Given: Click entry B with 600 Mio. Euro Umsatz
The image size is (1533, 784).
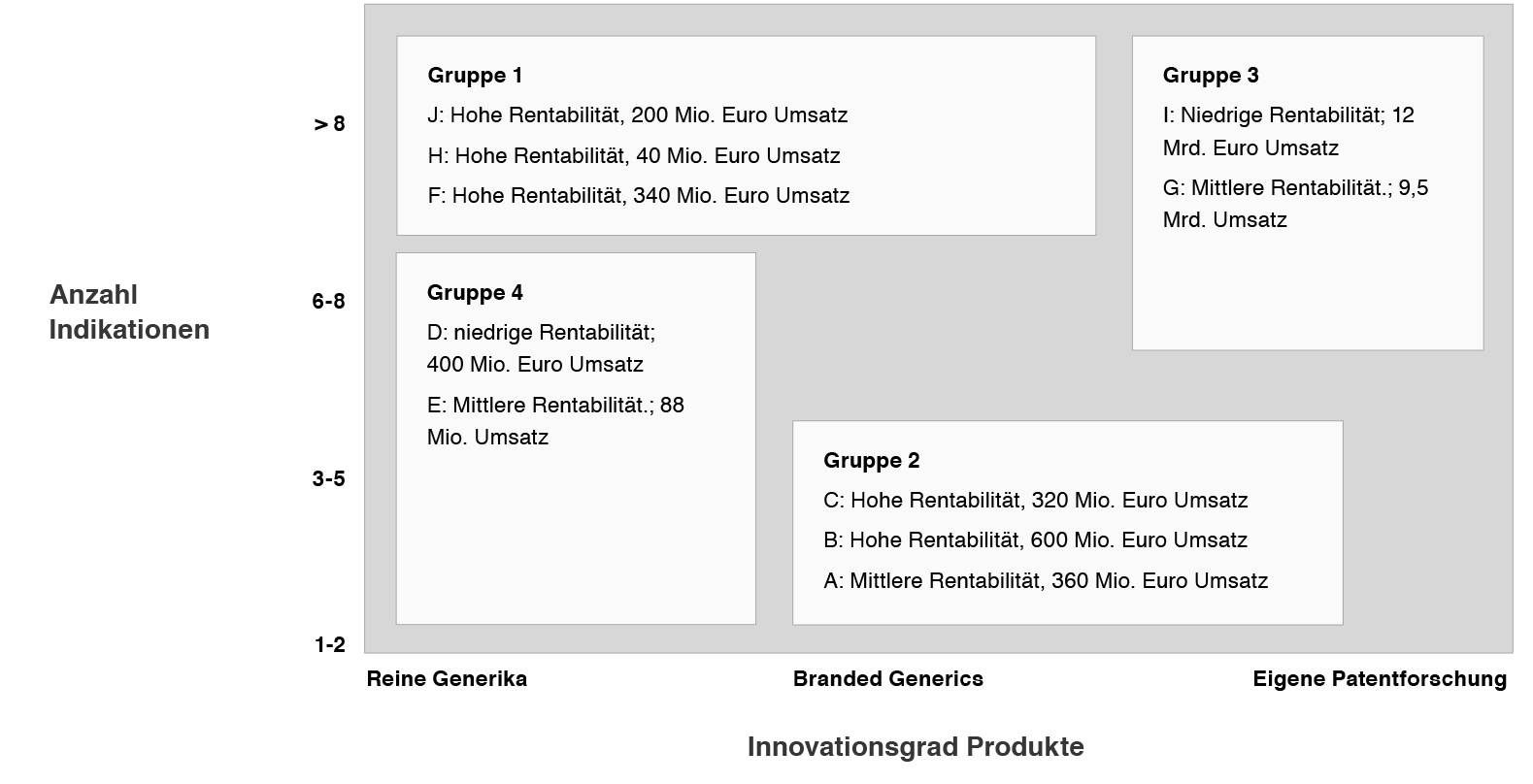Looking at the screenshot, I should [1035, 540].
